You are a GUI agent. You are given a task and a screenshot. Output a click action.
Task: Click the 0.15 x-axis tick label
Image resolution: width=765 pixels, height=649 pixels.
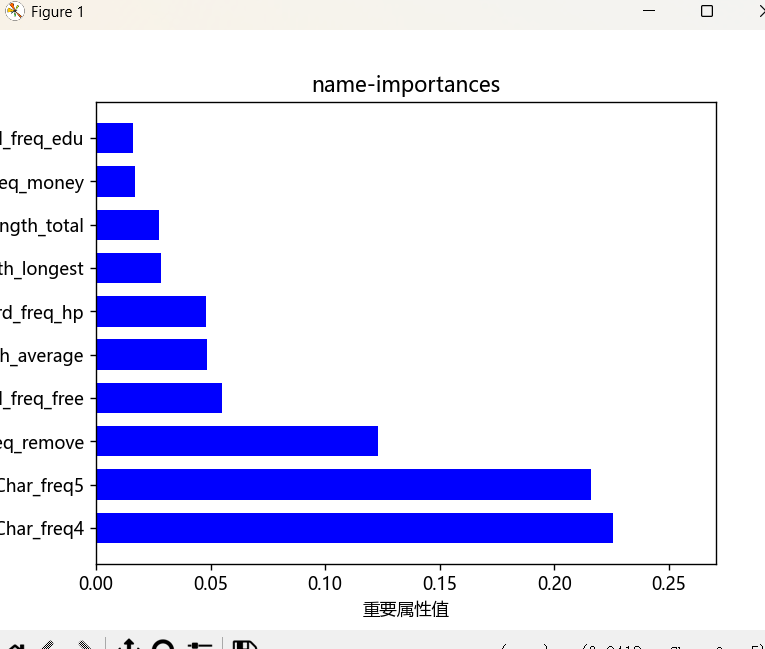click(440, 583)
